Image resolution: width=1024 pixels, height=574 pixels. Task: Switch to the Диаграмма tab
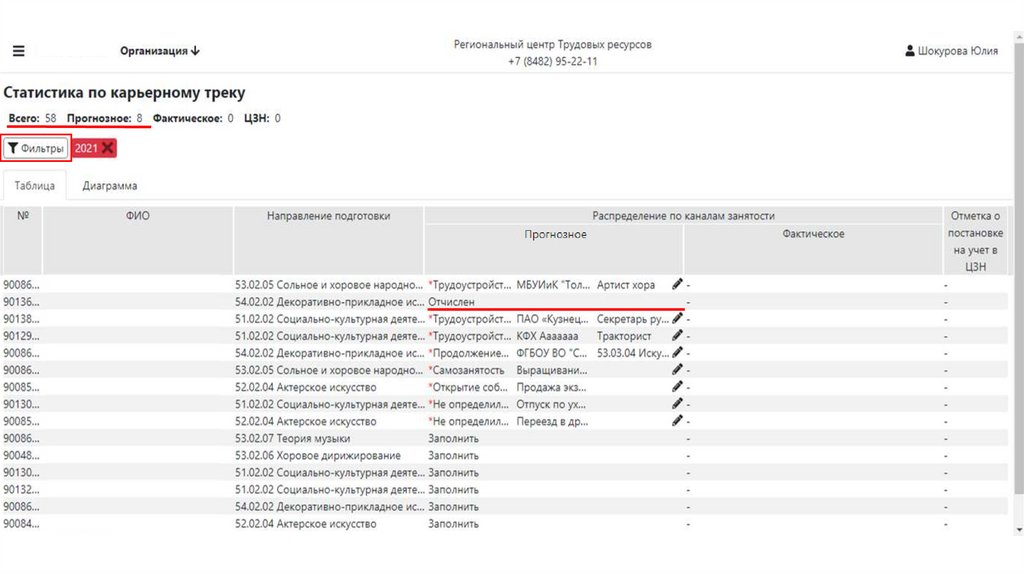(x=110, y=186)
